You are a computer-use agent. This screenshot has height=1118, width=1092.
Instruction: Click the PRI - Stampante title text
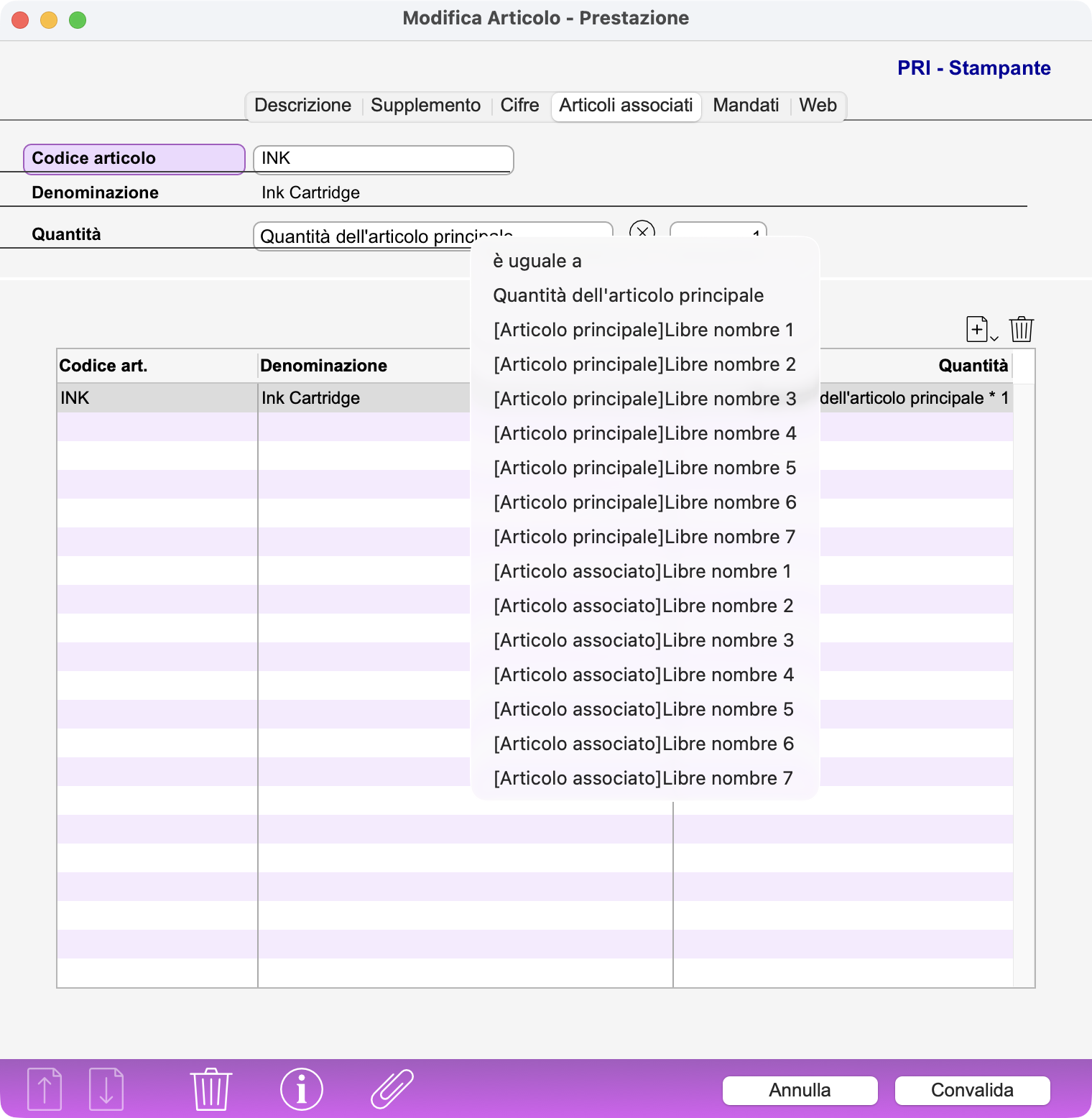pyautogui.click(x=973, y=68)
